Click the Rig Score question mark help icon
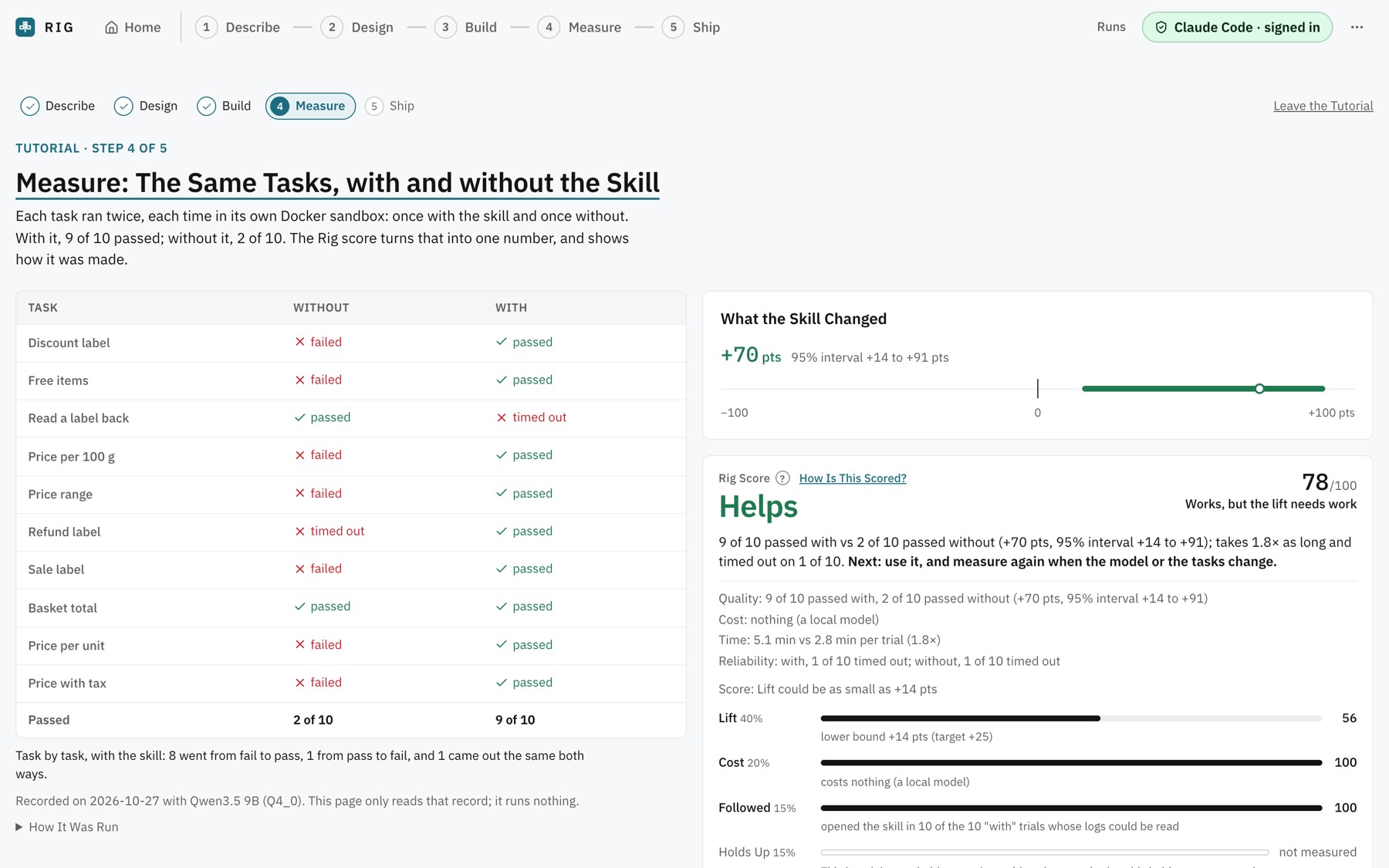The image size is (1389, 868). (782, 478)
